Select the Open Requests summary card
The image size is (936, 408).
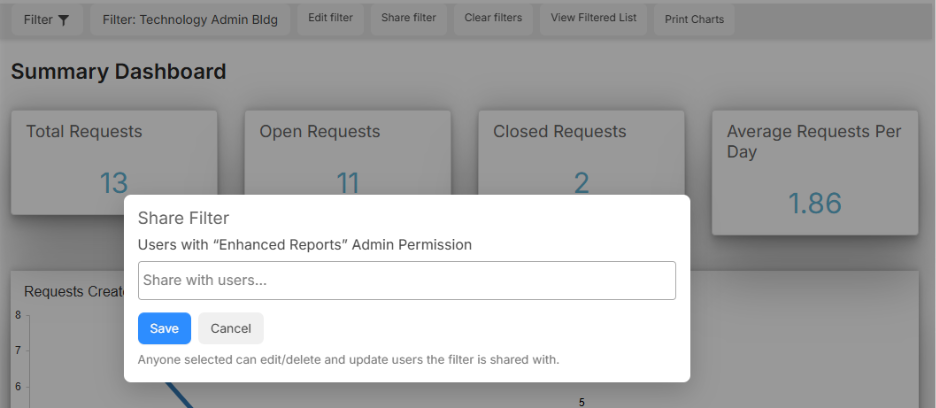coord(347,153)
